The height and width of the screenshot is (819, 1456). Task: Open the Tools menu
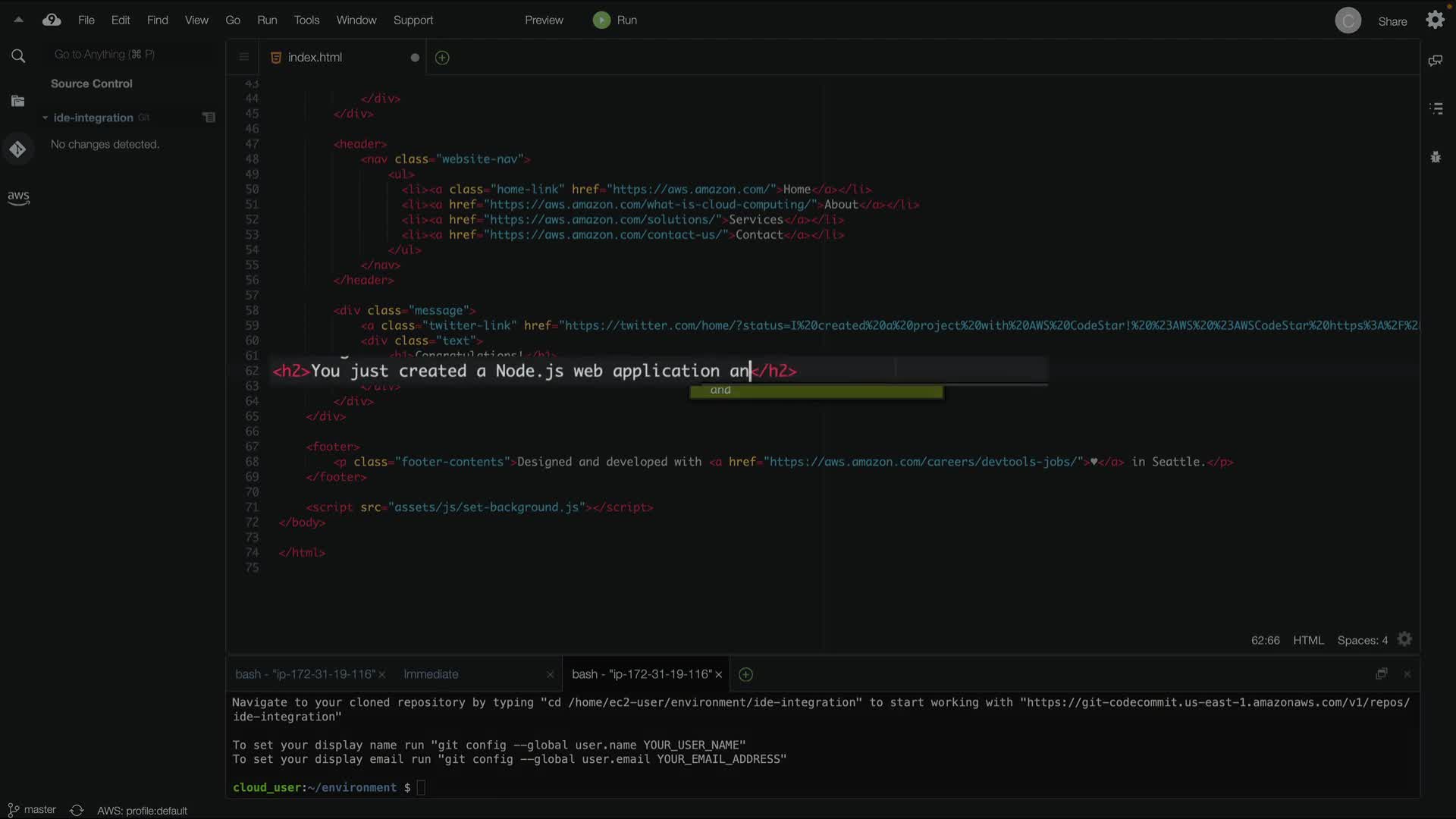pos(306,20)
